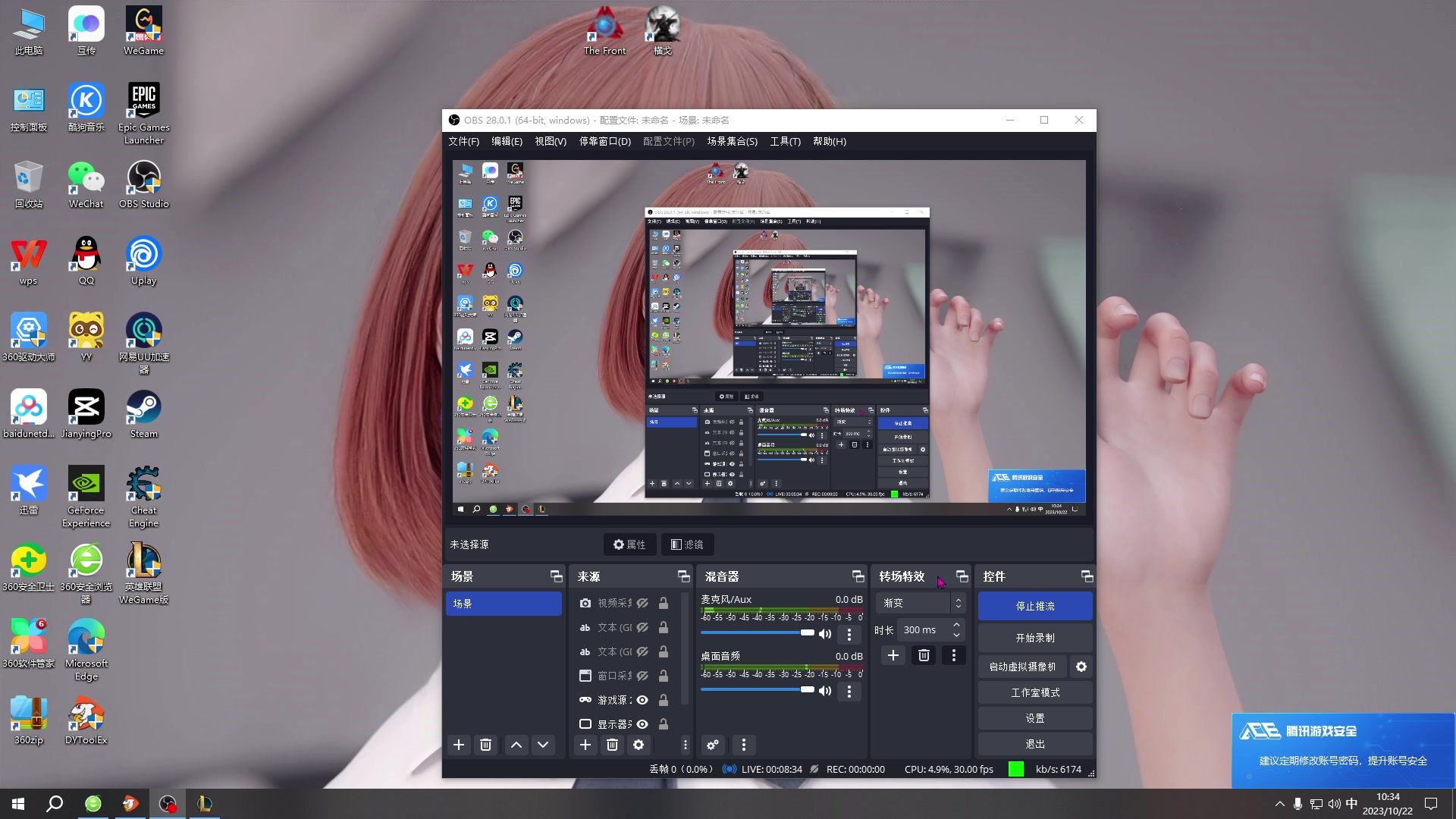Adjust the 桌面音频 volume slider

point(758,689)
